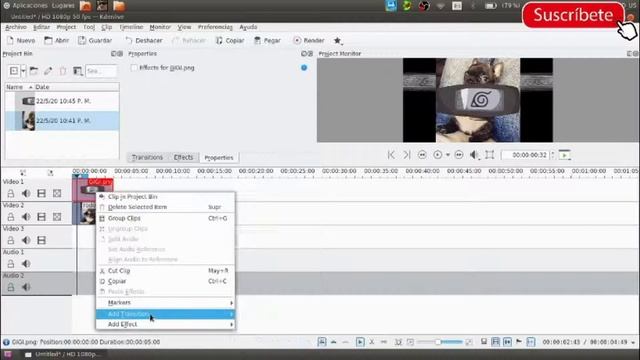Open the add clip dropdown arrow in Project Bin
Screen dimensions: 640x360
23,71
